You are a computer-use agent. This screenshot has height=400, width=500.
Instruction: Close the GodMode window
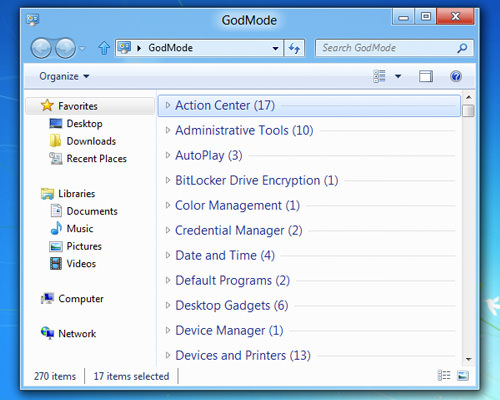[x=455, y=17]
